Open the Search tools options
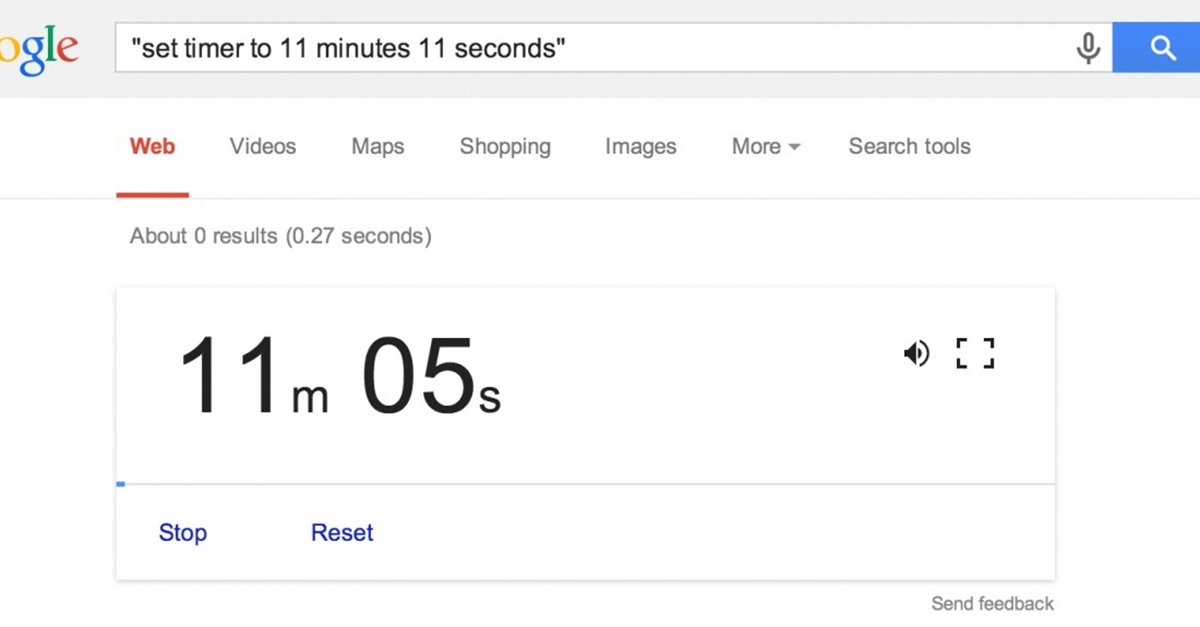This screenshot has width=1200, height=627. 909,147
